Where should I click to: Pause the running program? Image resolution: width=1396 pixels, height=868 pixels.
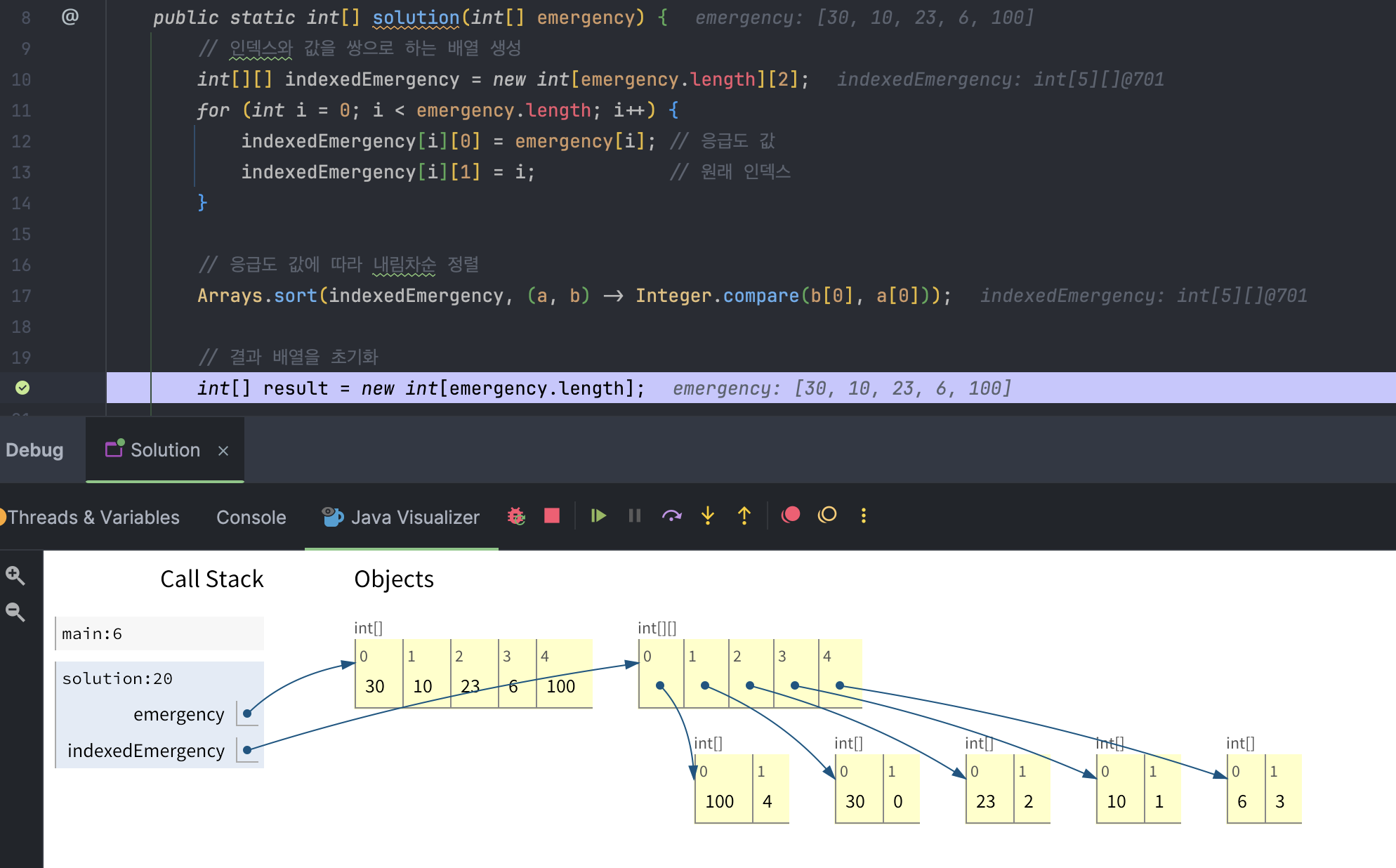(x=635, y=516)
